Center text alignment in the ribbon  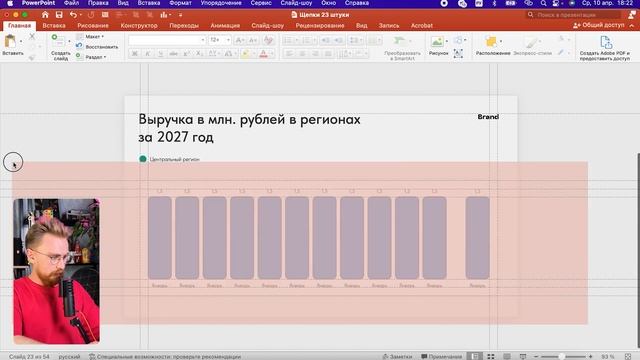point(302,54)
